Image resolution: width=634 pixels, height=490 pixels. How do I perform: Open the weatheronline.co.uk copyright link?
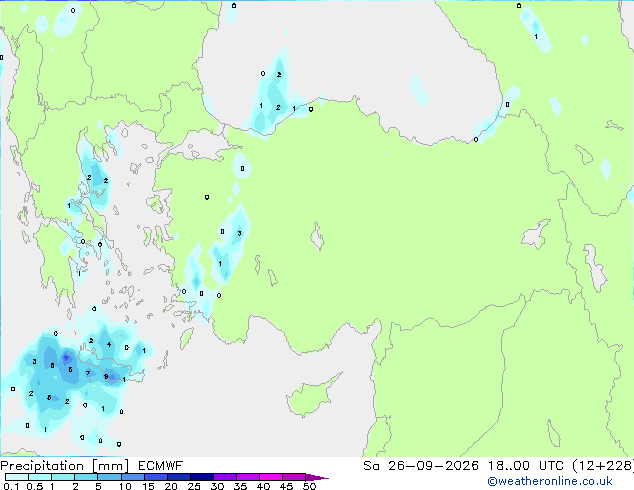point(550,481)
